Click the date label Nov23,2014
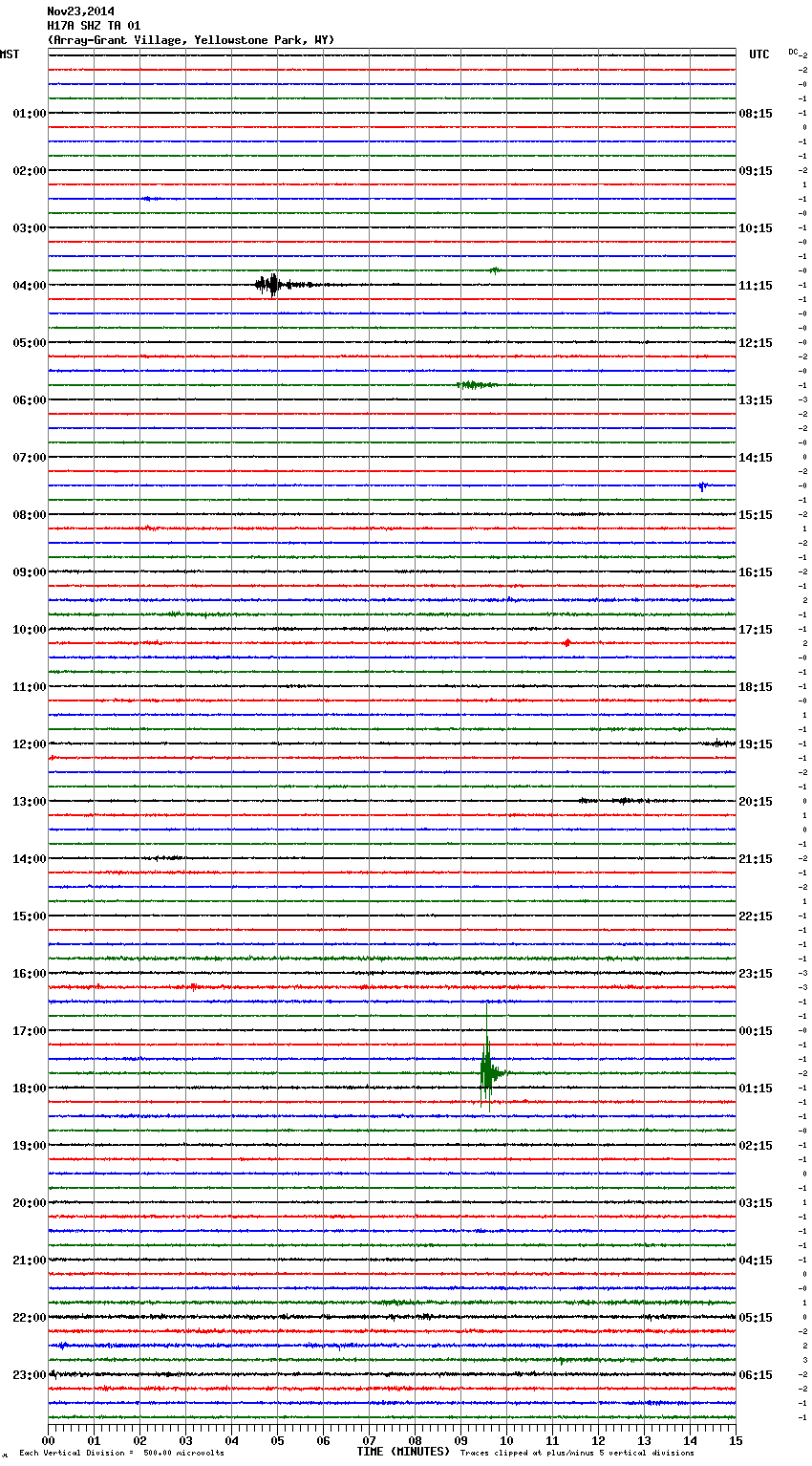Screen dimensions: 812x1466 (80, 11)
